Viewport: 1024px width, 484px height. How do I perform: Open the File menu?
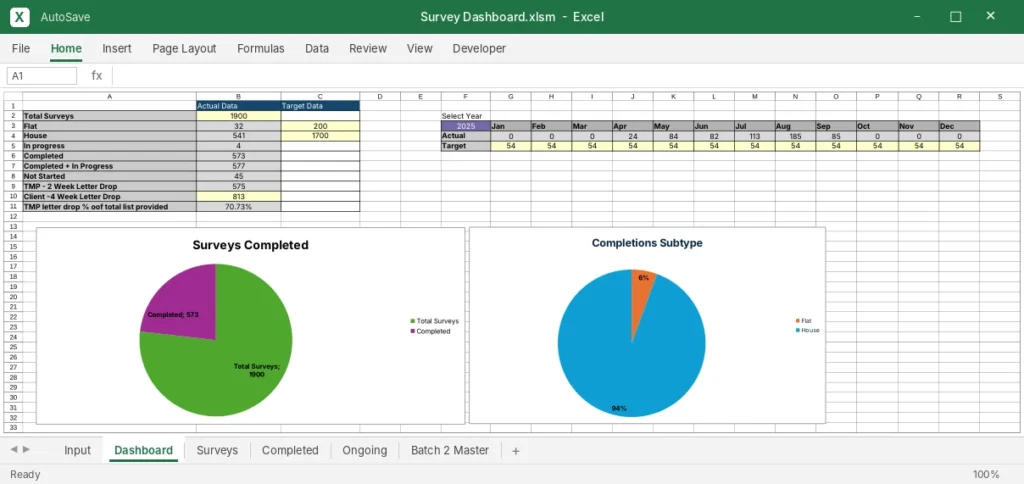(x=21, y=48)
